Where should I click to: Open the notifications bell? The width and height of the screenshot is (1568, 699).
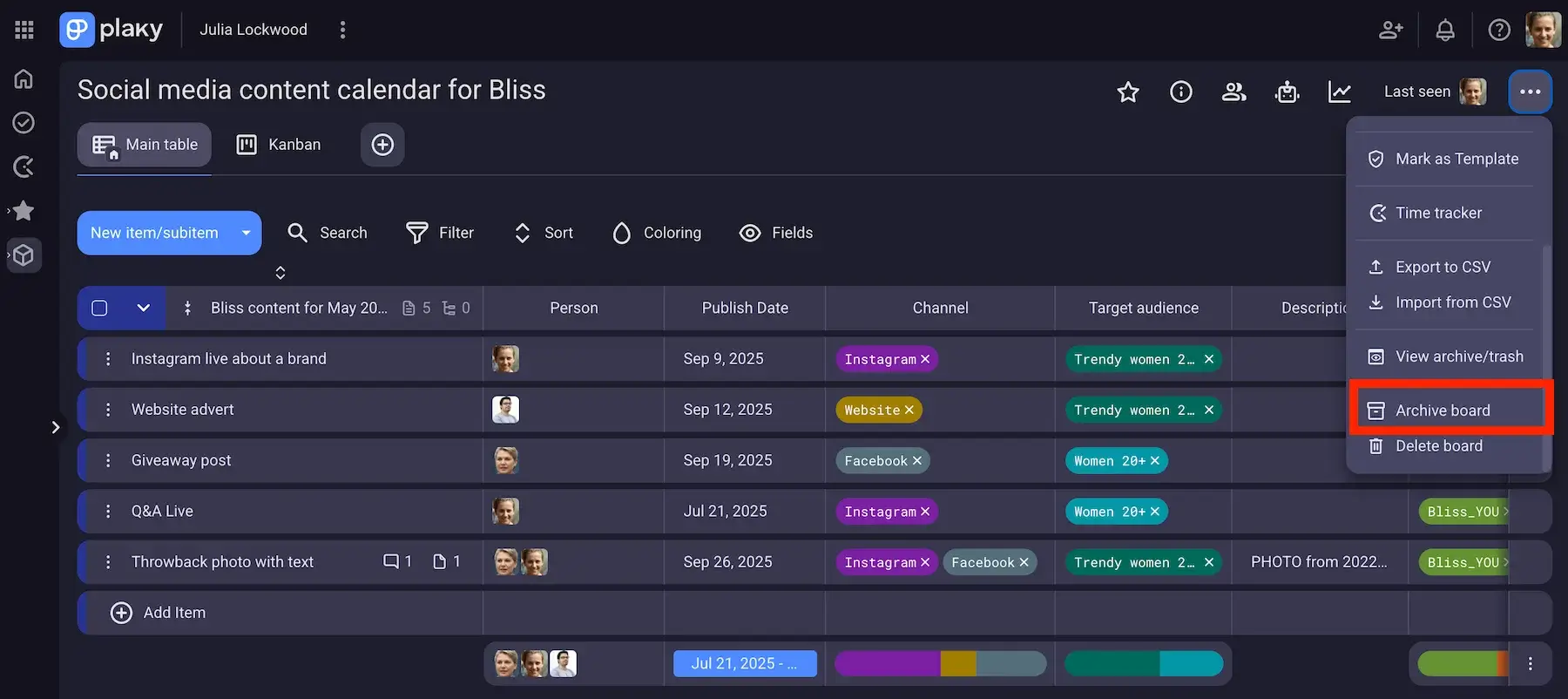1445,31
